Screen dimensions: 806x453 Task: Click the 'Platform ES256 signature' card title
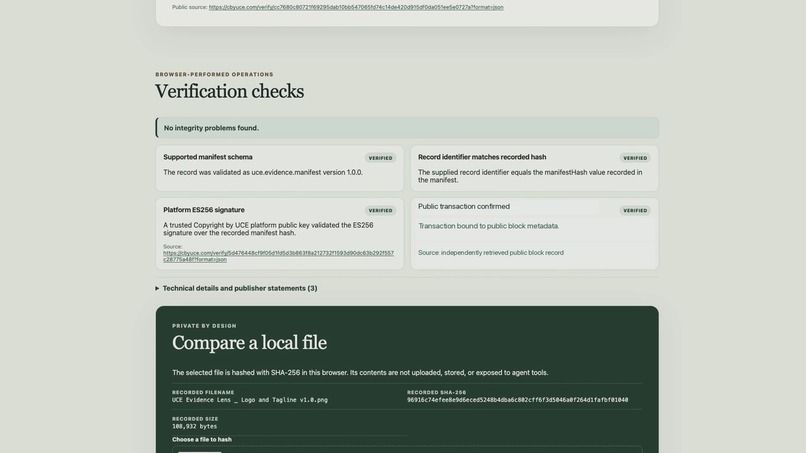pos(204,210)
